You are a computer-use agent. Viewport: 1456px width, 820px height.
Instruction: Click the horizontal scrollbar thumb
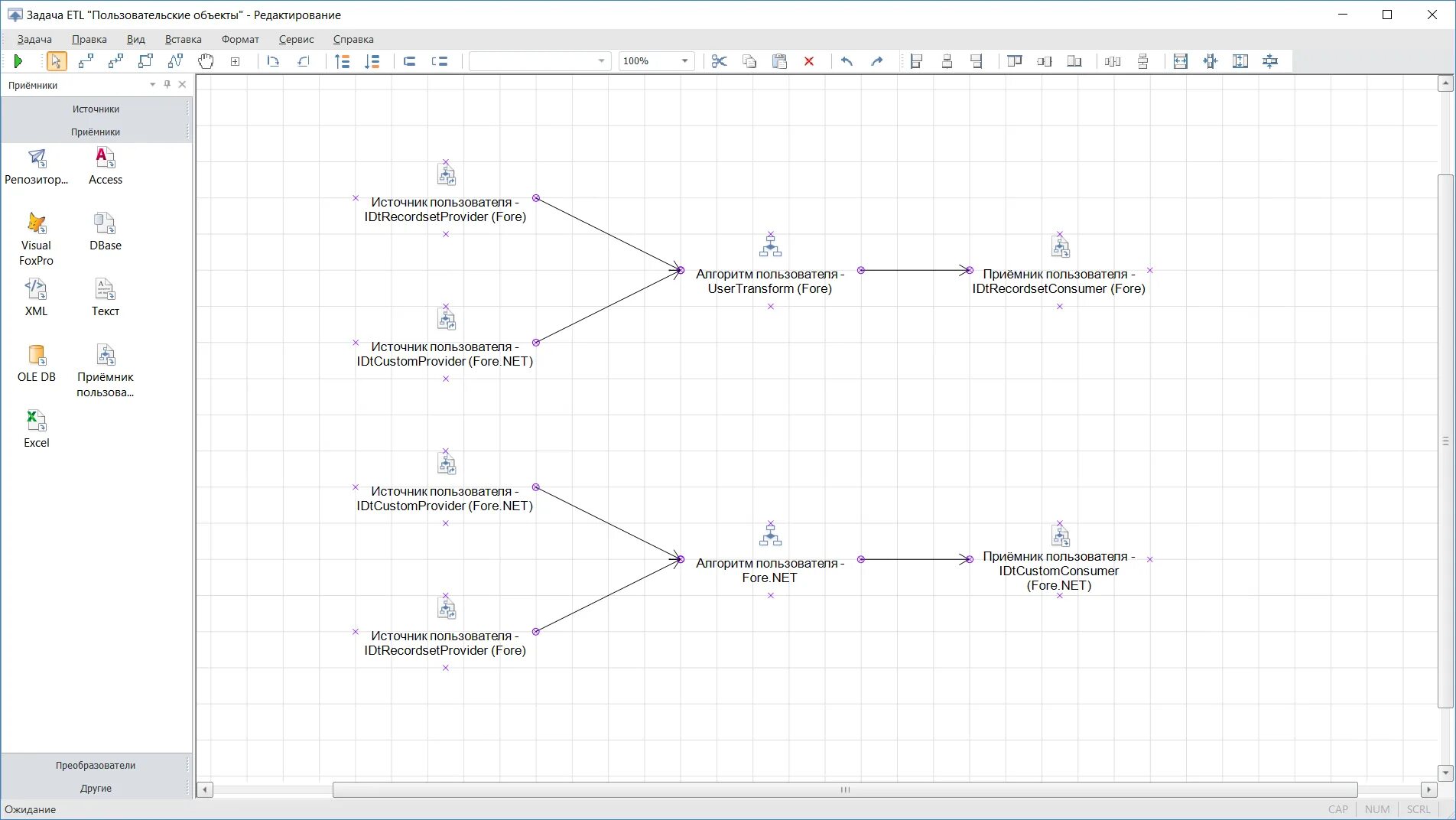coord(845,789)
